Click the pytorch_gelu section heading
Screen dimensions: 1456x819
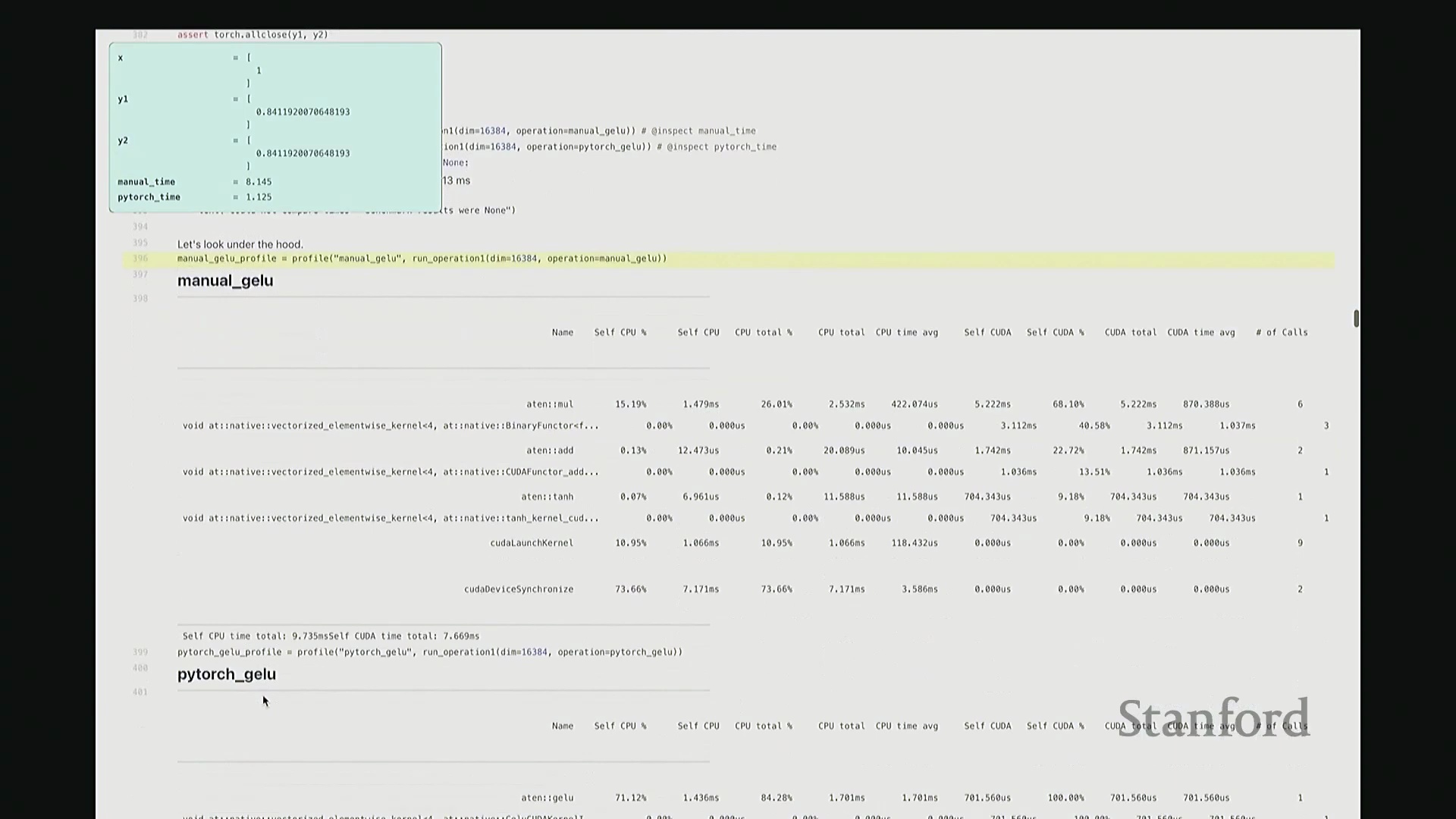coord(227,674)
